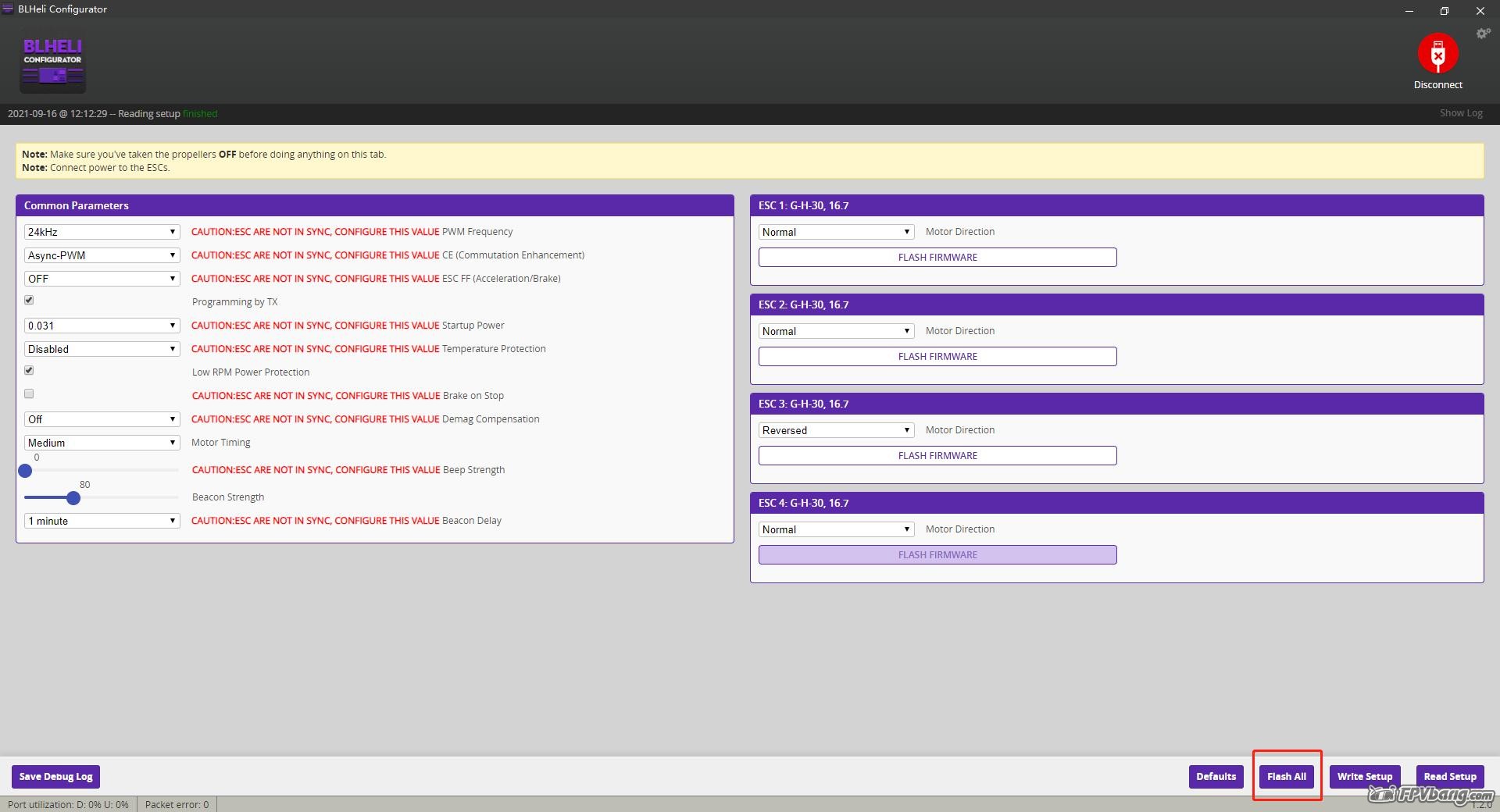The width and height of the screenshot is (1500, 812).
Task: Open ESC 1 Motor Direction dropdown
Action: coord(837,232)
